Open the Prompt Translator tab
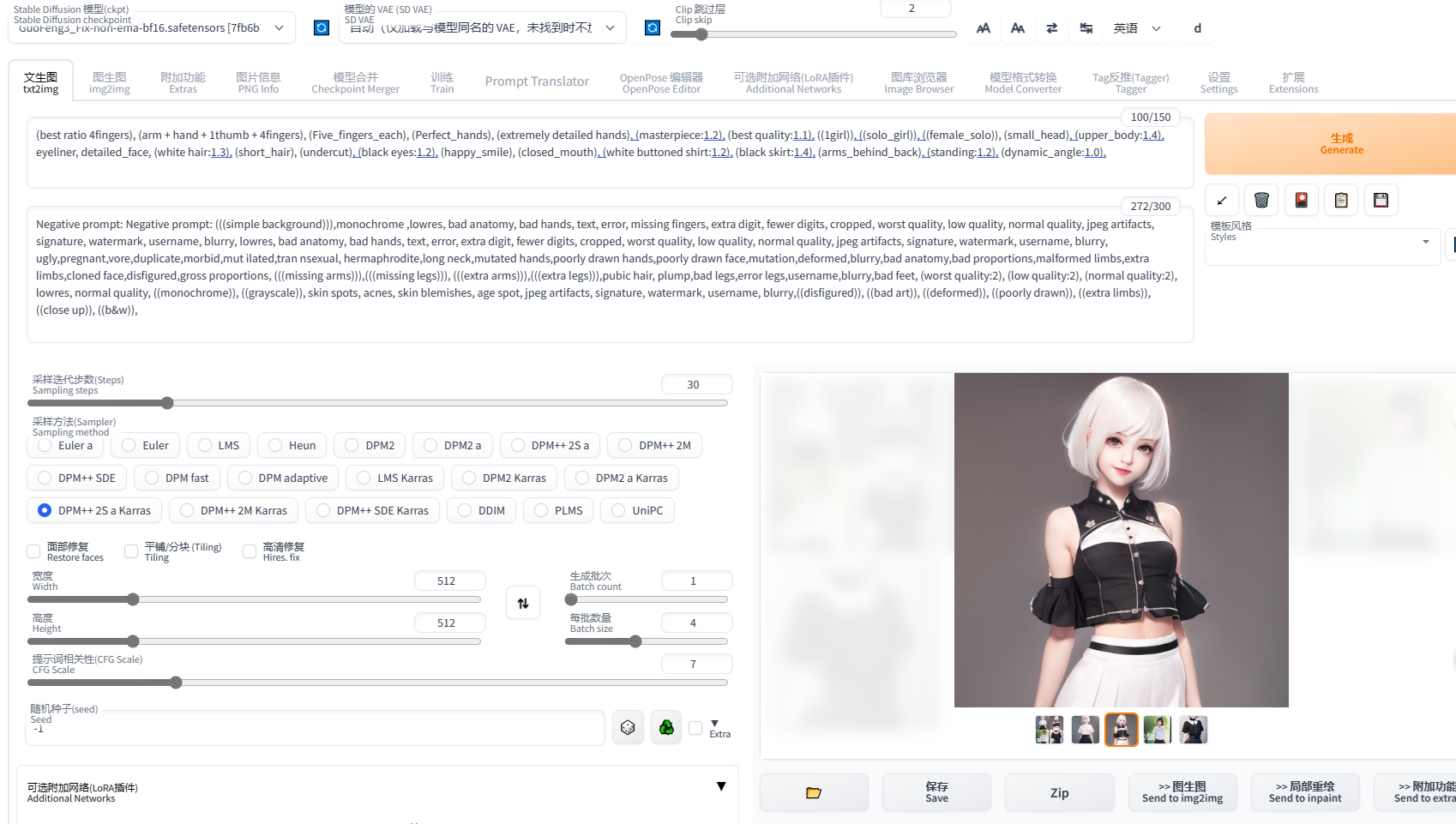 537,81
